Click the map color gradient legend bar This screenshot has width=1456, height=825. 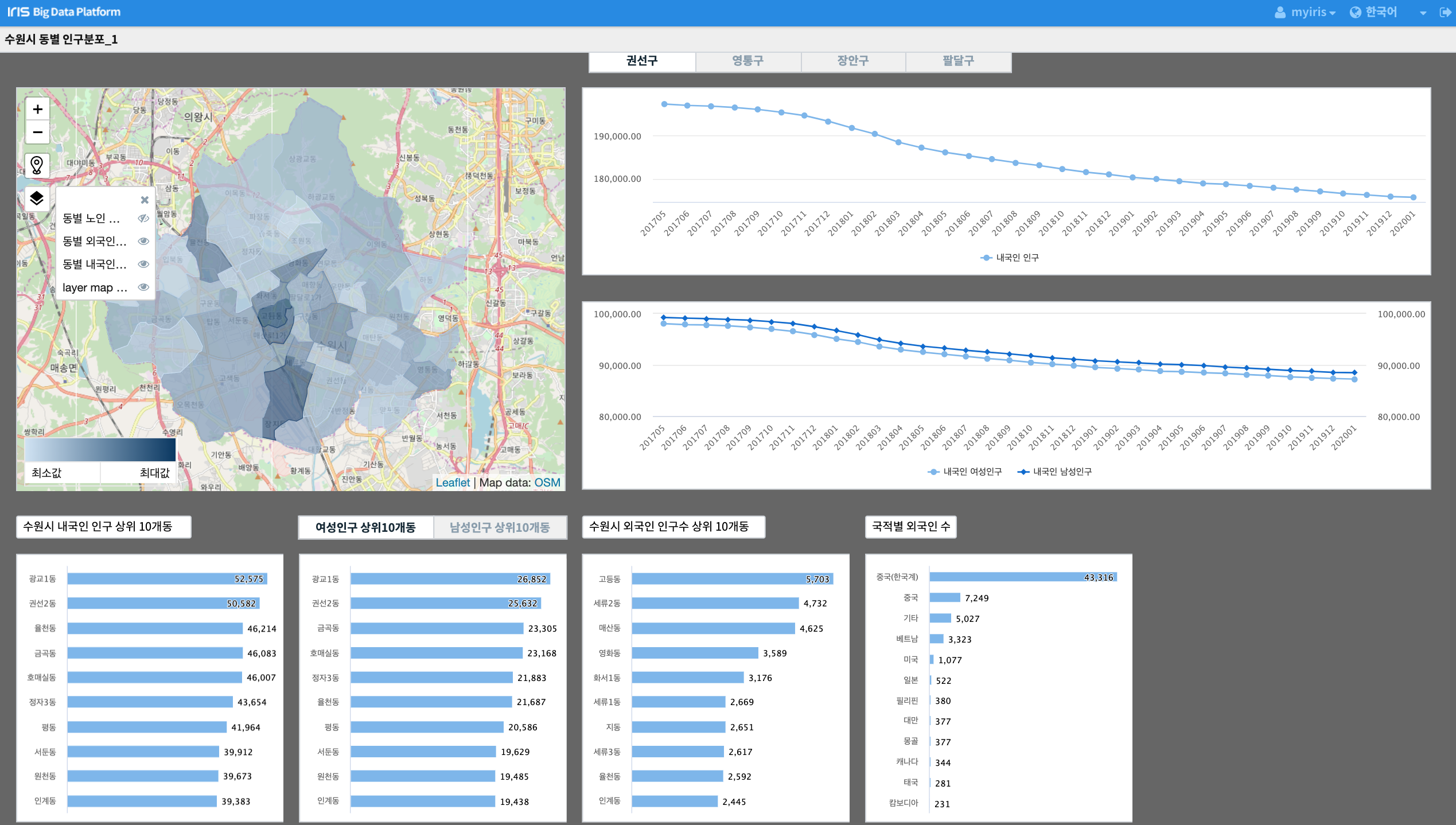click(100, 449)
